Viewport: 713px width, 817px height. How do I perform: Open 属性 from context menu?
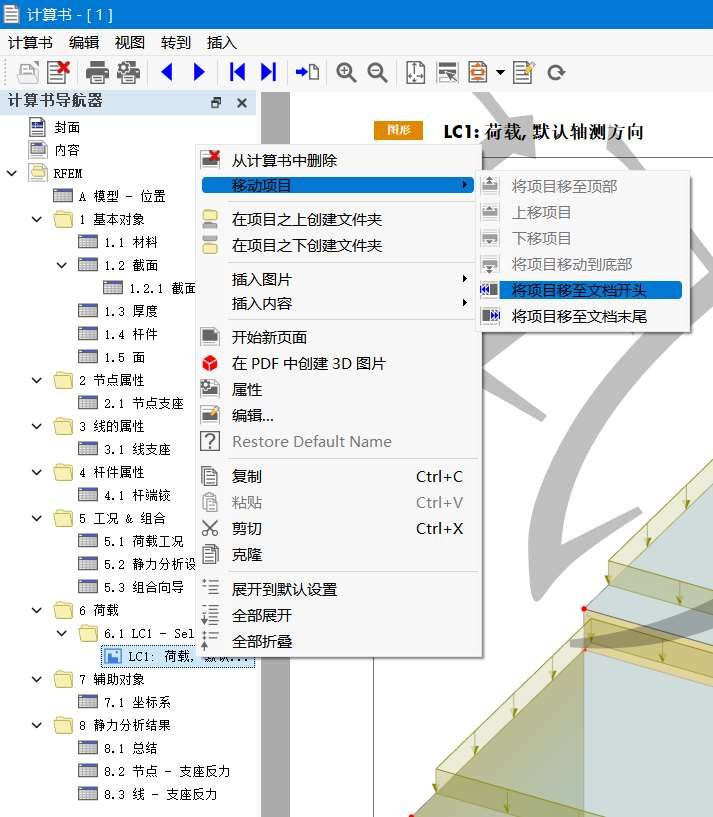pyautogui.click(x=337, y=389)
